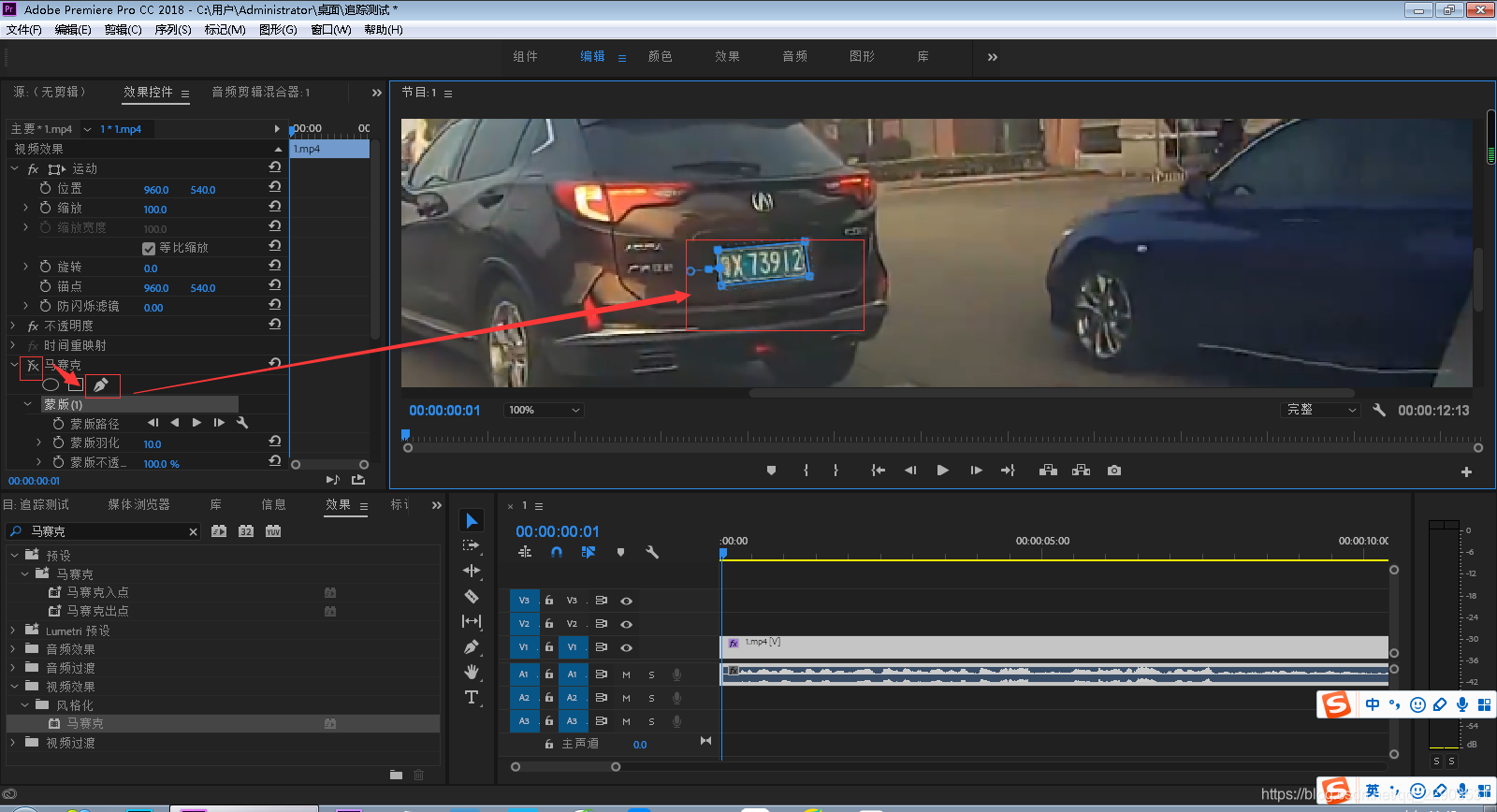The height and width of the screenshot is (812, 1497).
Task: Open the playback resolution dropdown
Action: [x=1320, y=410]
